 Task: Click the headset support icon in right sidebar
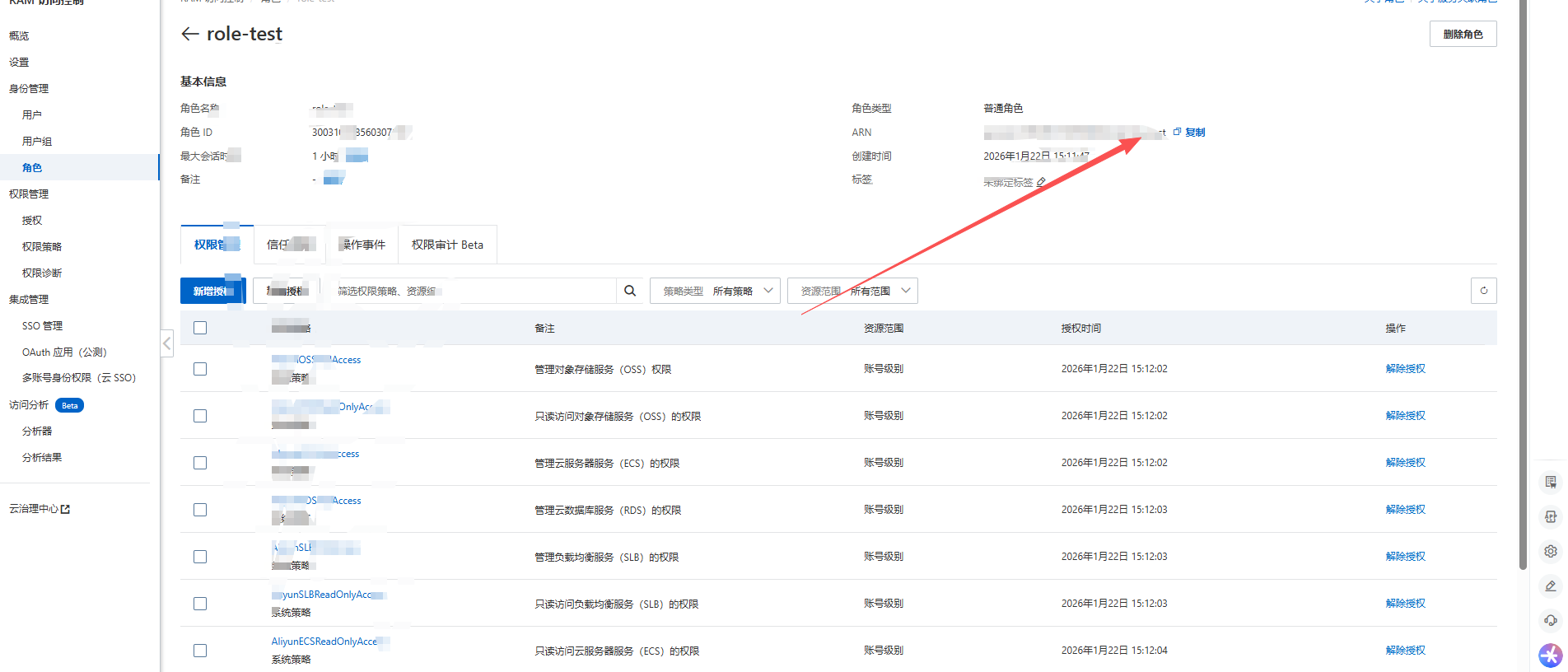1551,621
